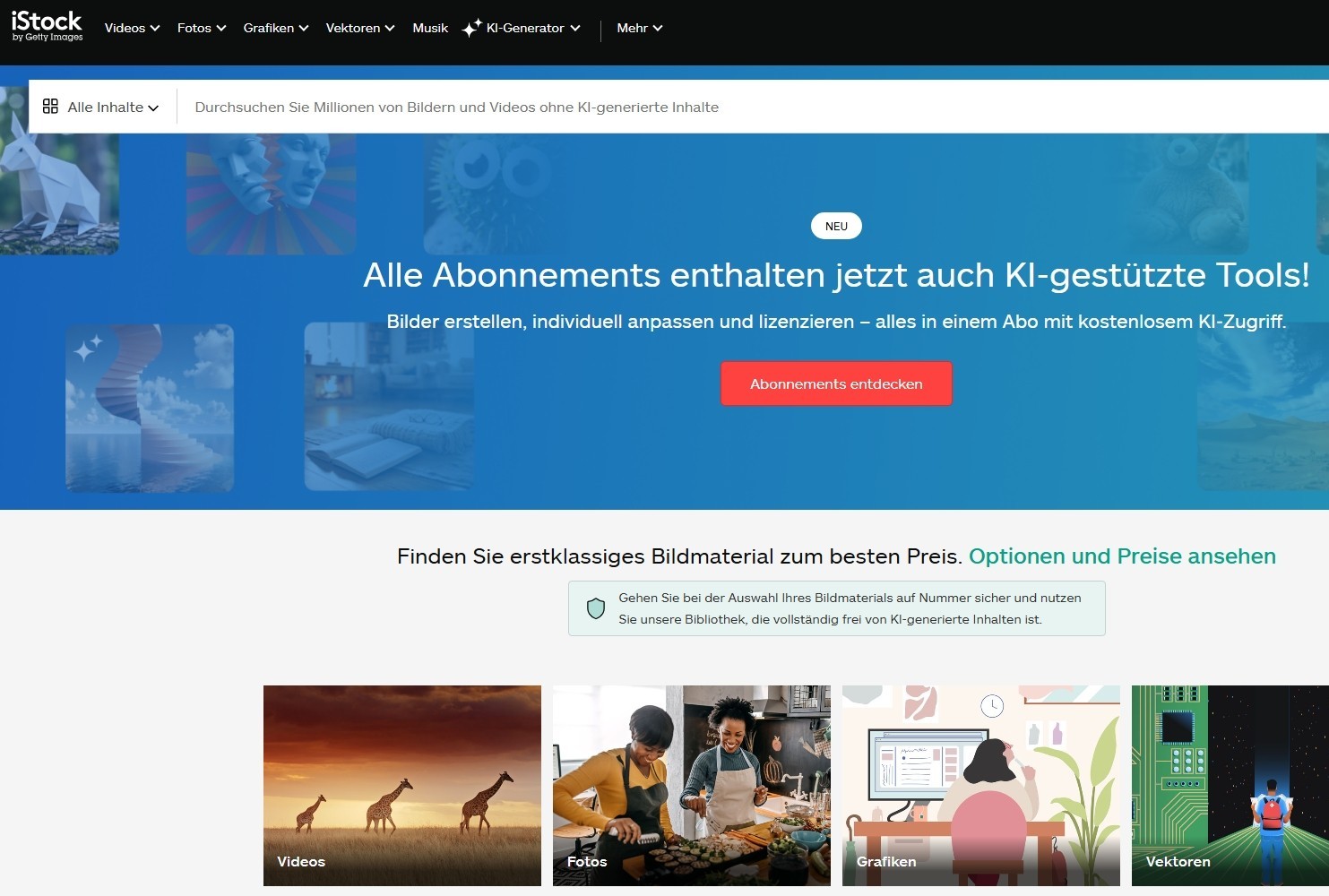The image size is (1329, 896).
Task: Click the grid icon next to Alle Inhalte
Action: (x=50, y=106)
